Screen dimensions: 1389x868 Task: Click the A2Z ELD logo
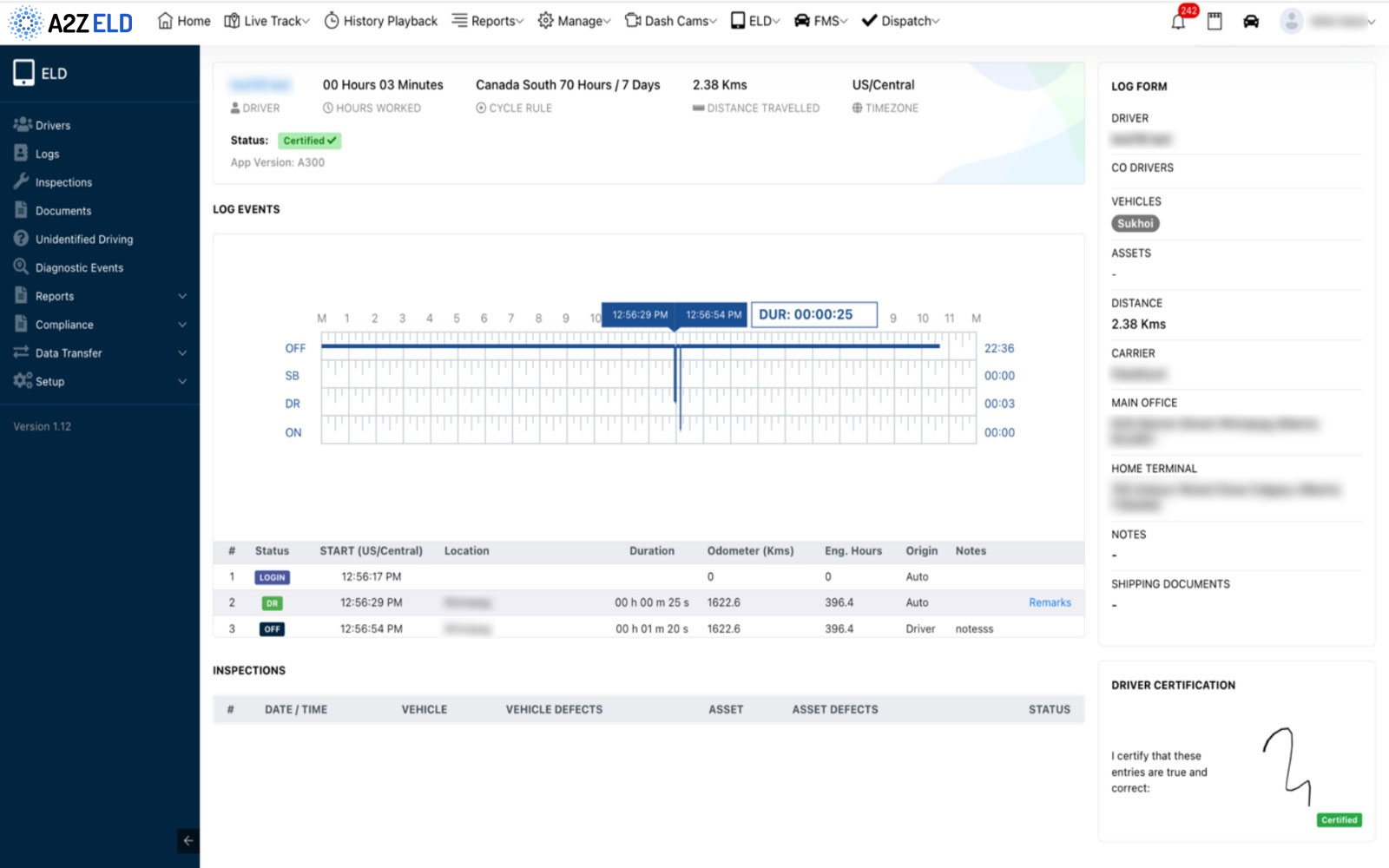click(x=71, y=23)
